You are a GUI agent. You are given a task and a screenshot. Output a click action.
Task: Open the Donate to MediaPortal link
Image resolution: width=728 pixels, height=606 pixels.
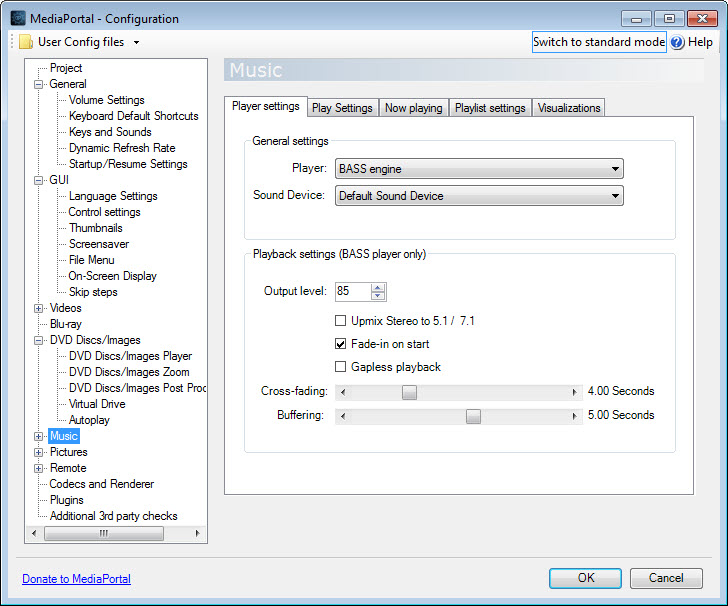[77, 579]
